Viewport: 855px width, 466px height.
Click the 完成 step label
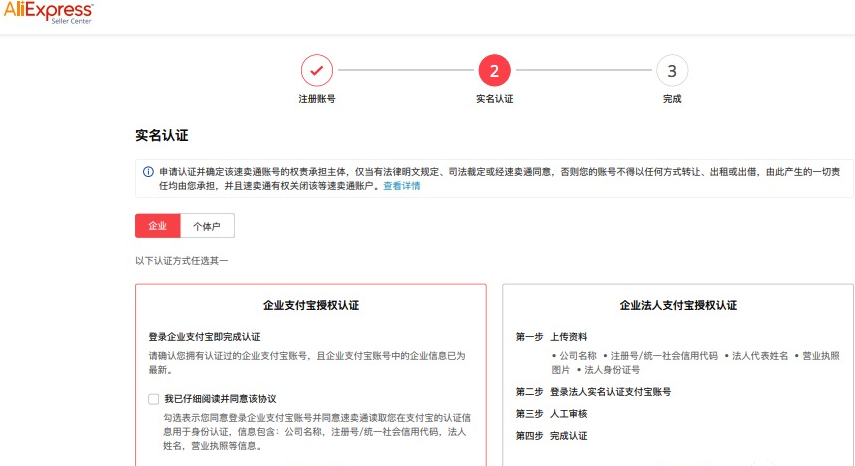[672, 99]
